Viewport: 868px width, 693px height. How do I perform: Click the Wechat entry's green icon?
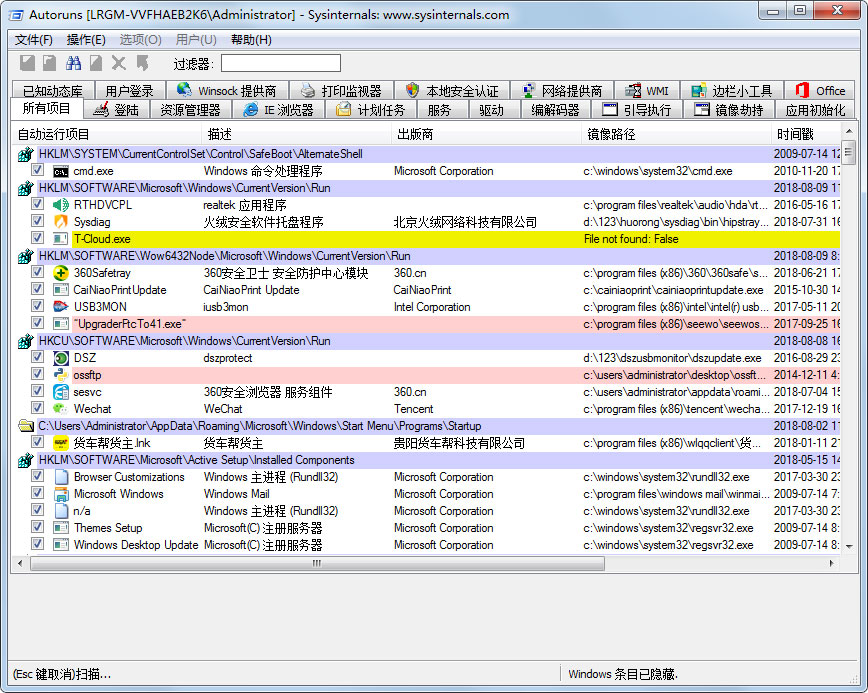pos(61,409)
